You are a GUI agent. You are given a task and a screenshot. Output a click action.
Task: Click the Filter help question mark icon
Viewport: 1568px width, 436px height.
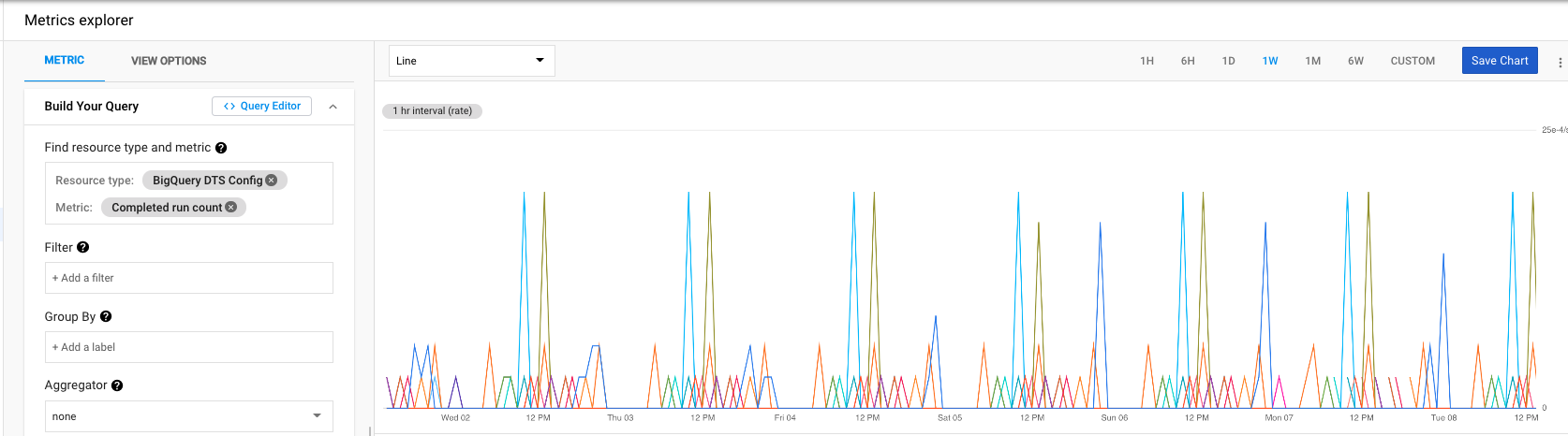click(x=83, y=248)
